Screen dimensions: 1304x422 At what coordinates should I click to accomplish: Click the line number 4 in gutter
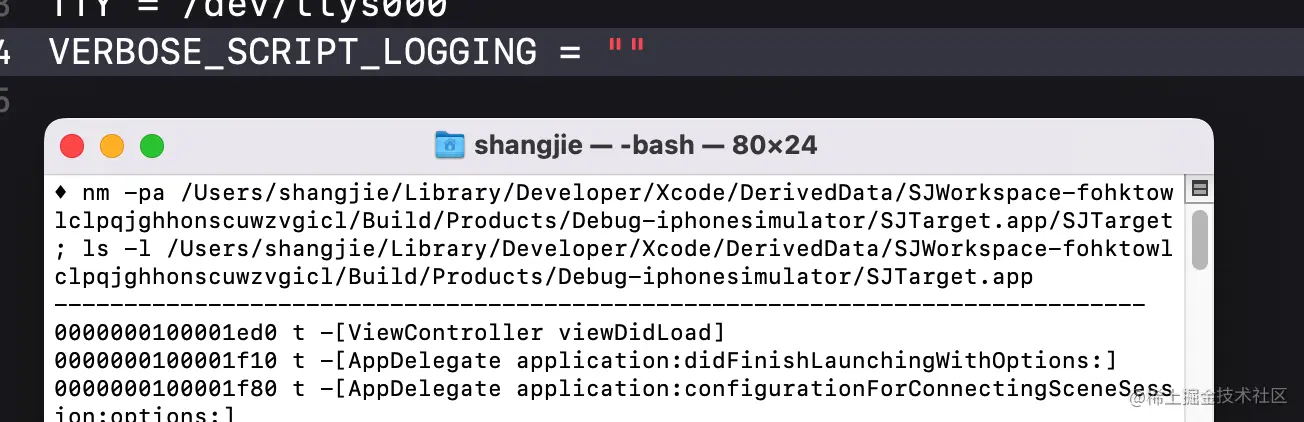[x=5, y=52]
